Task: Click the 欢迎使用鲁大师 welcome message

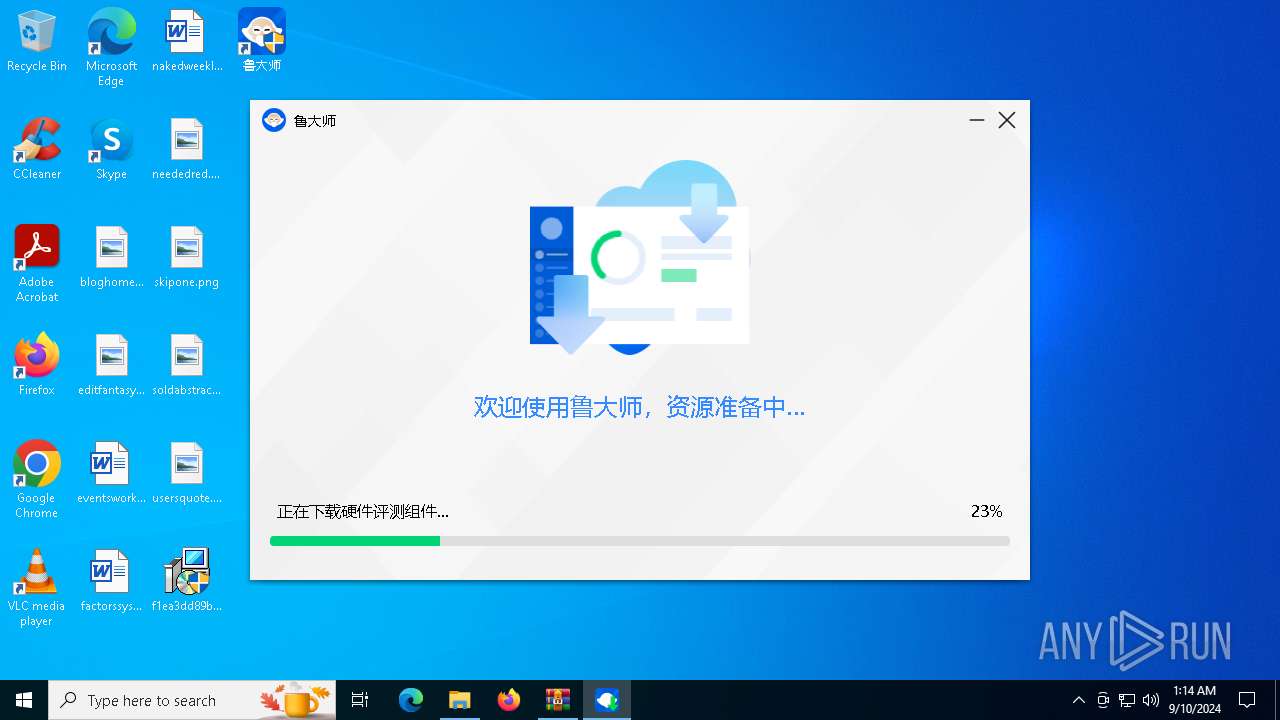Action: click(x=639, y=407)
